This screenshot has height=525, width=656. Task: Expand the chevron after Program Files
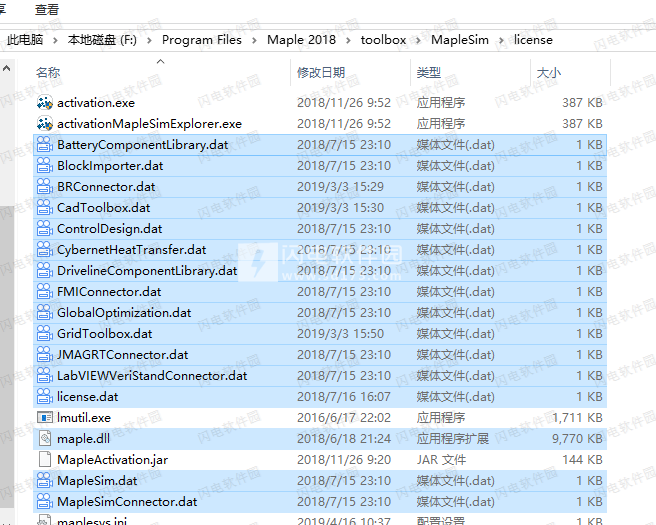pyautogui.click(x=254, y=41)
